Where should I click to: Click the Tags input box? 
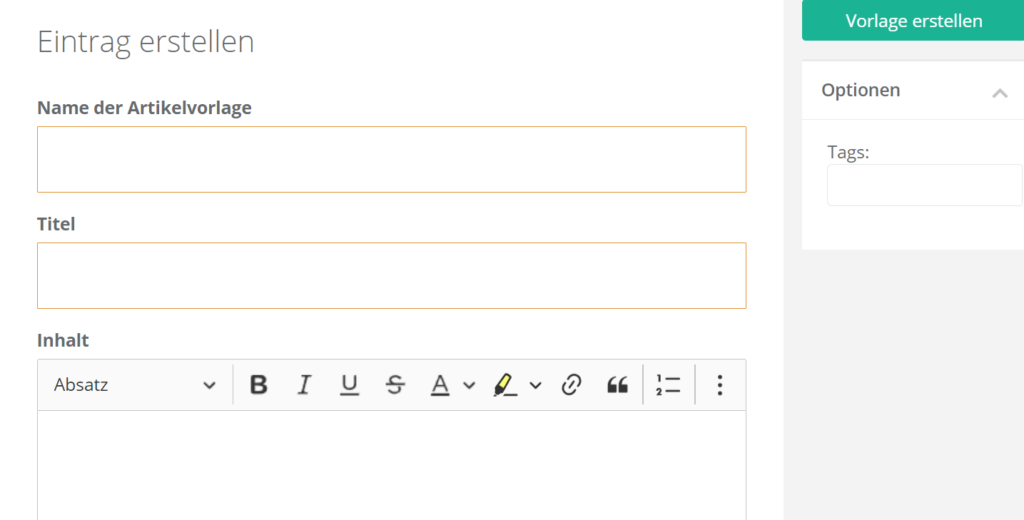coord(924,185)
